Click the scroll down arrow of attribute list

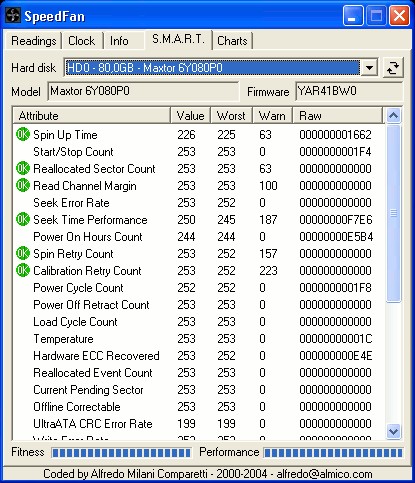click(393, 432)
